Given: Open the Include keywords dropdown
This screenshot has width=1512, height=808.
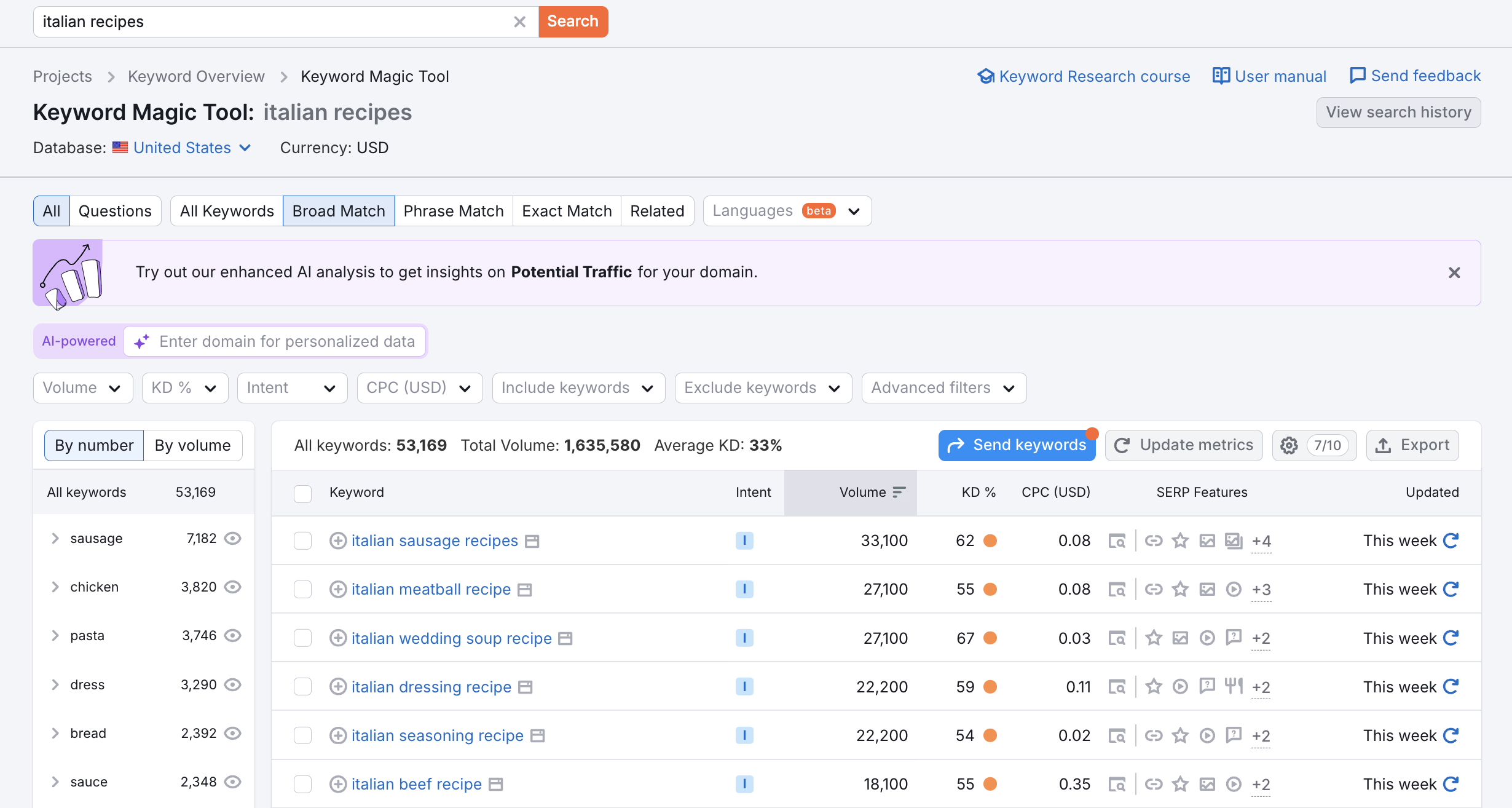Looking at the screenshot, I should (578, 388).
